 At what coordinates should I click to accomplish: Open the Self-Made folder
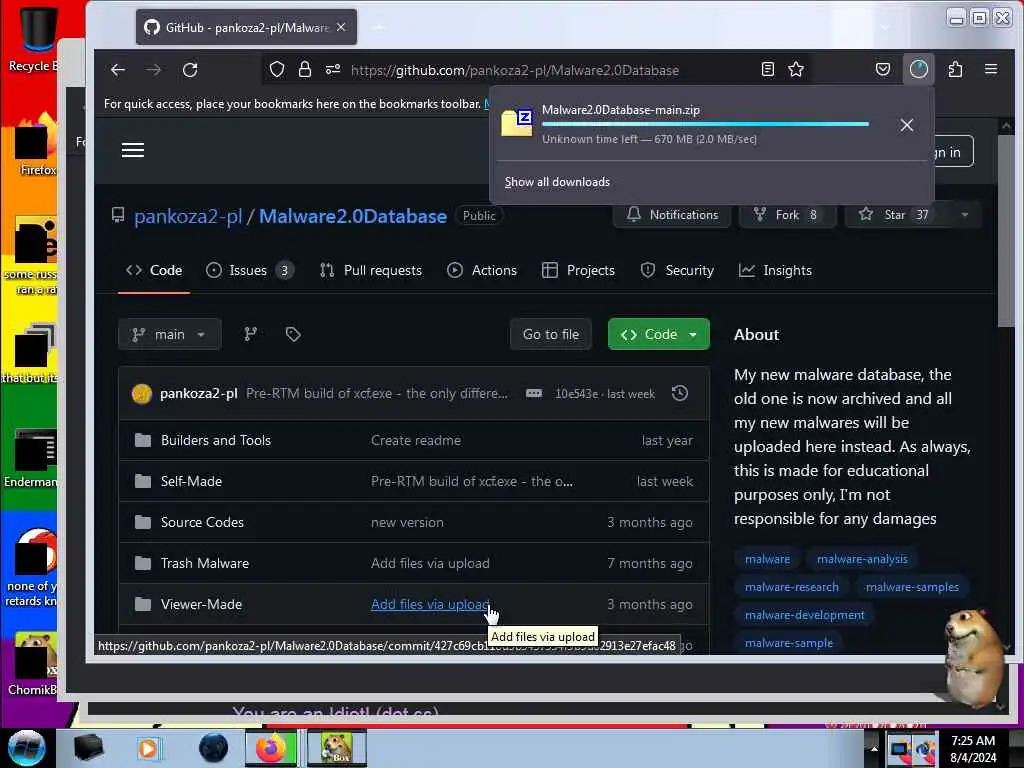pyautogui.click(x=191, y=481)
